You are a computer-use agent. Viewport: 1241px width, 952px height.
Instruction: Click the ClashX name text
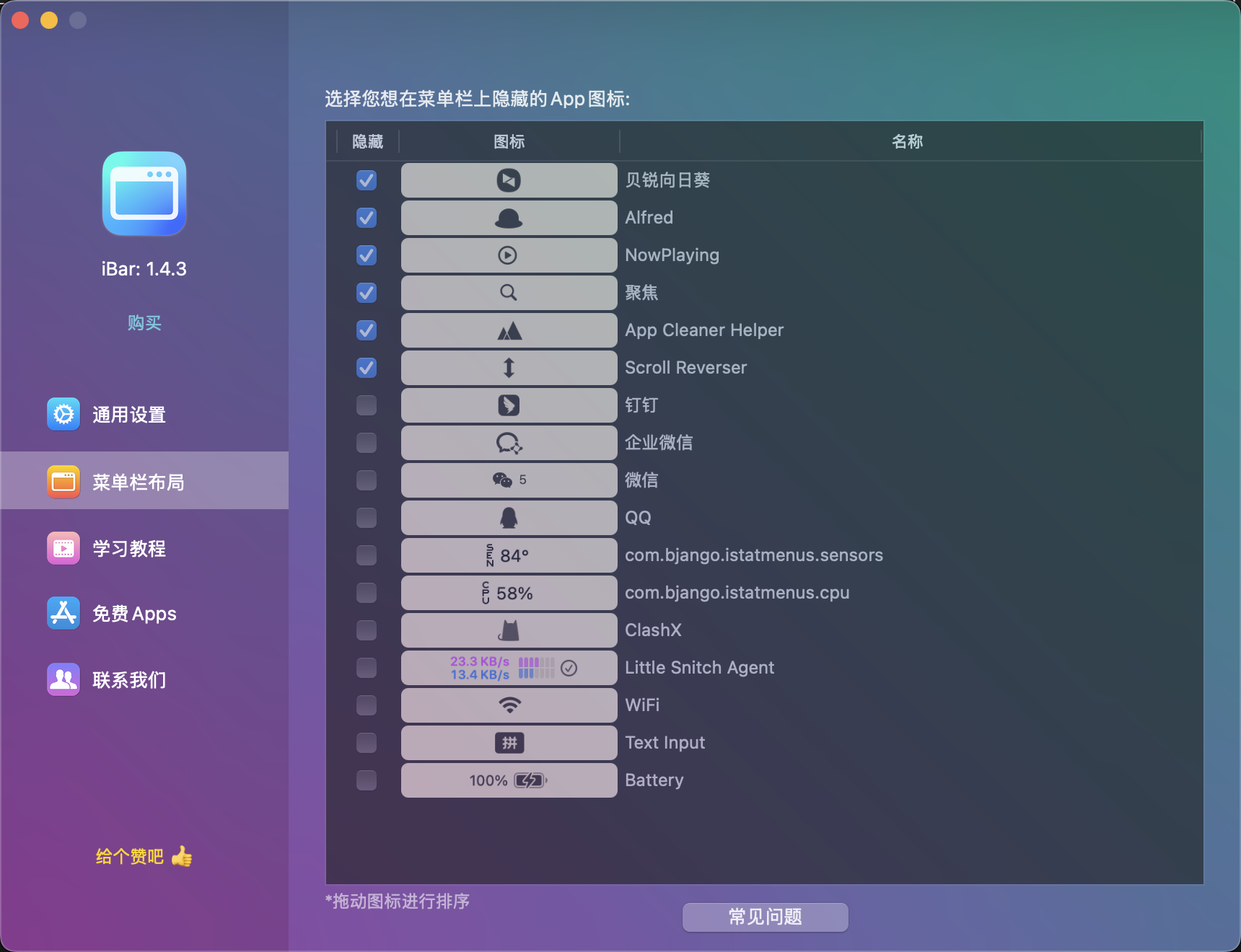653,630
